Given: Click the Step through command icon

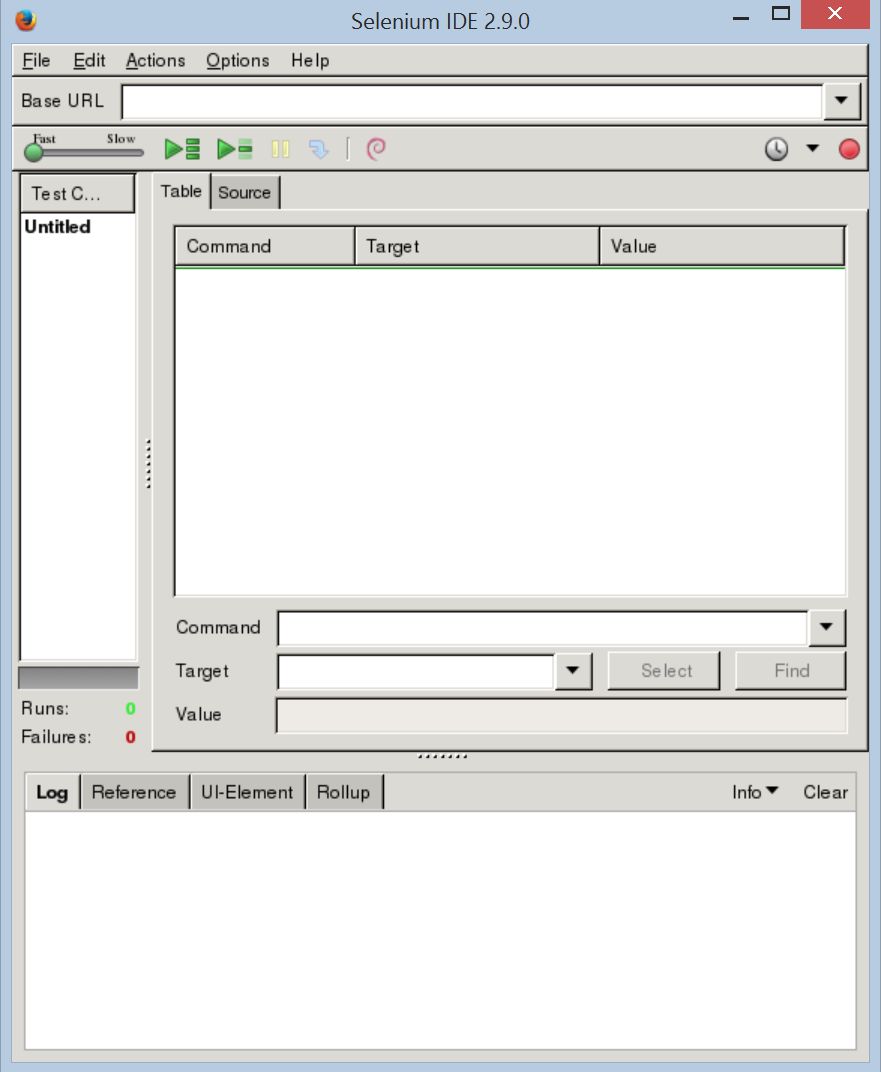Looking at the screenshot, I should click(x=318, y=148).
